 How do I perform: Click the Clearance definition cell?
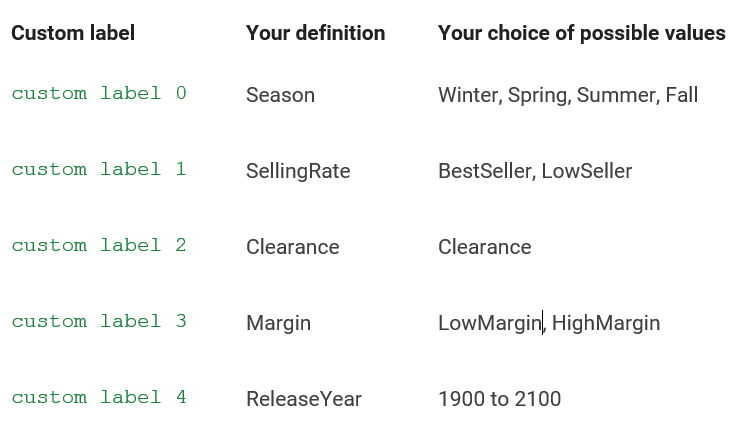click(293, 247)
